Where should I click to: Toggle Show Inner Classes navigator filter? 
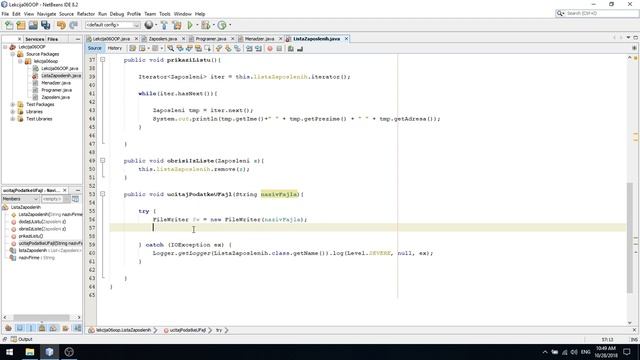point(53,328)
